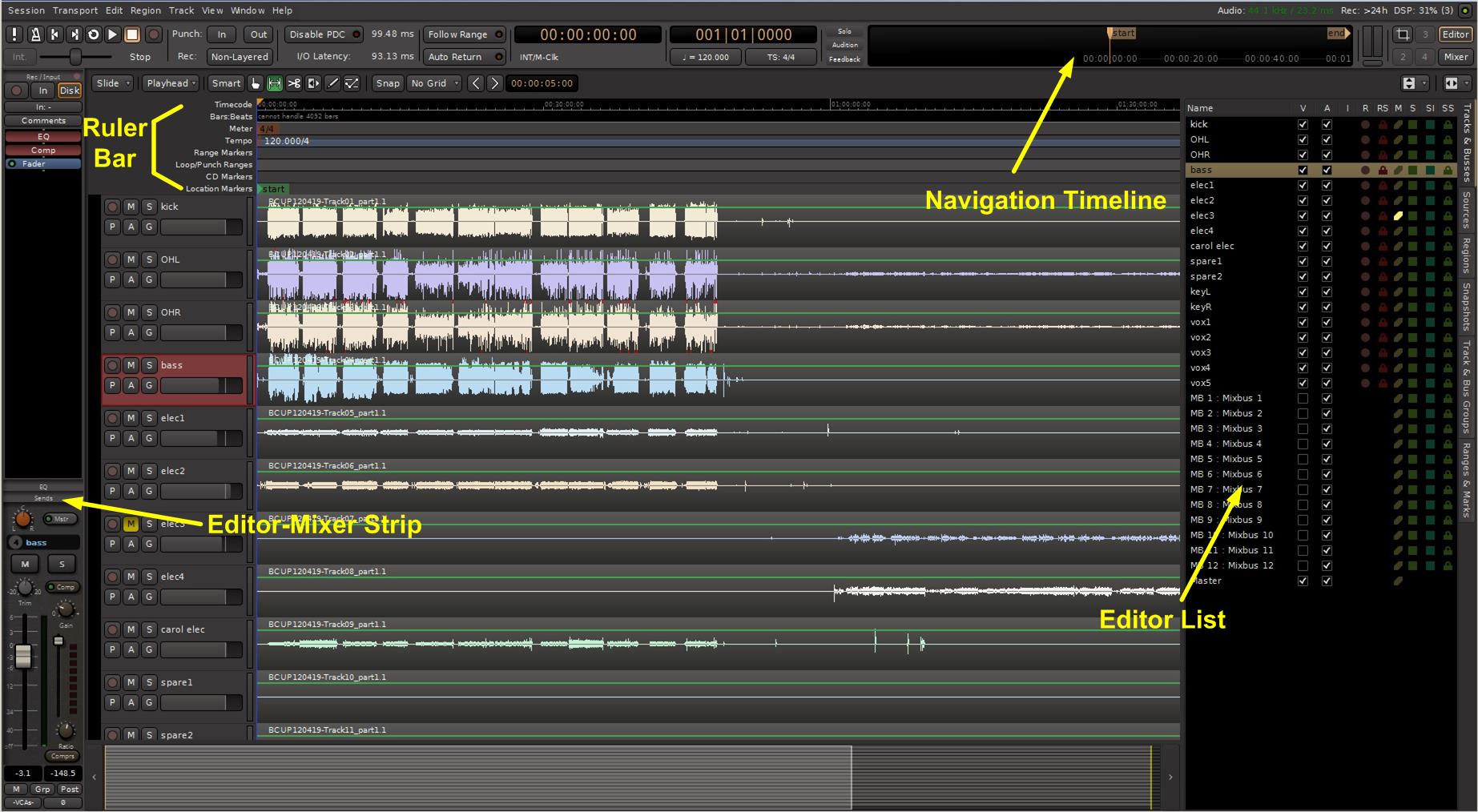
Task: Open time signature TS: 4/4 selector
Action: (780, 57)
